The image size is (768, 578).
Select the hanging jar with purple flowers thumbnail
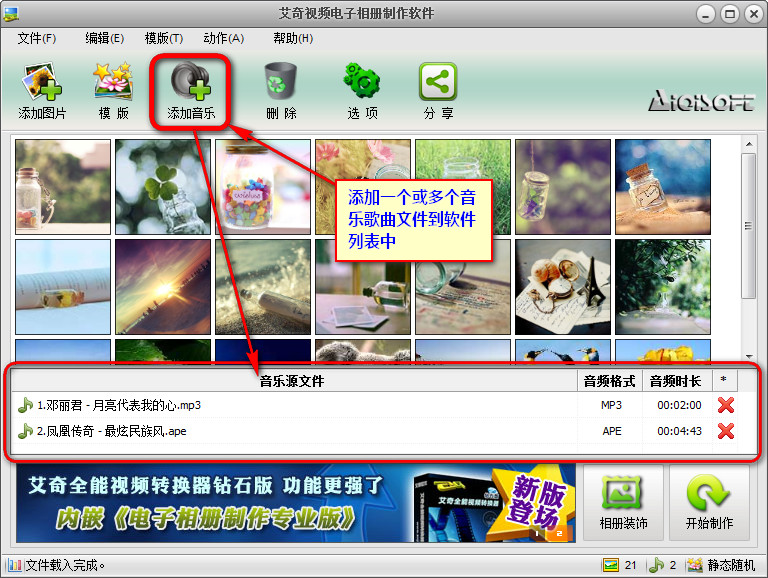click(563, 187)
